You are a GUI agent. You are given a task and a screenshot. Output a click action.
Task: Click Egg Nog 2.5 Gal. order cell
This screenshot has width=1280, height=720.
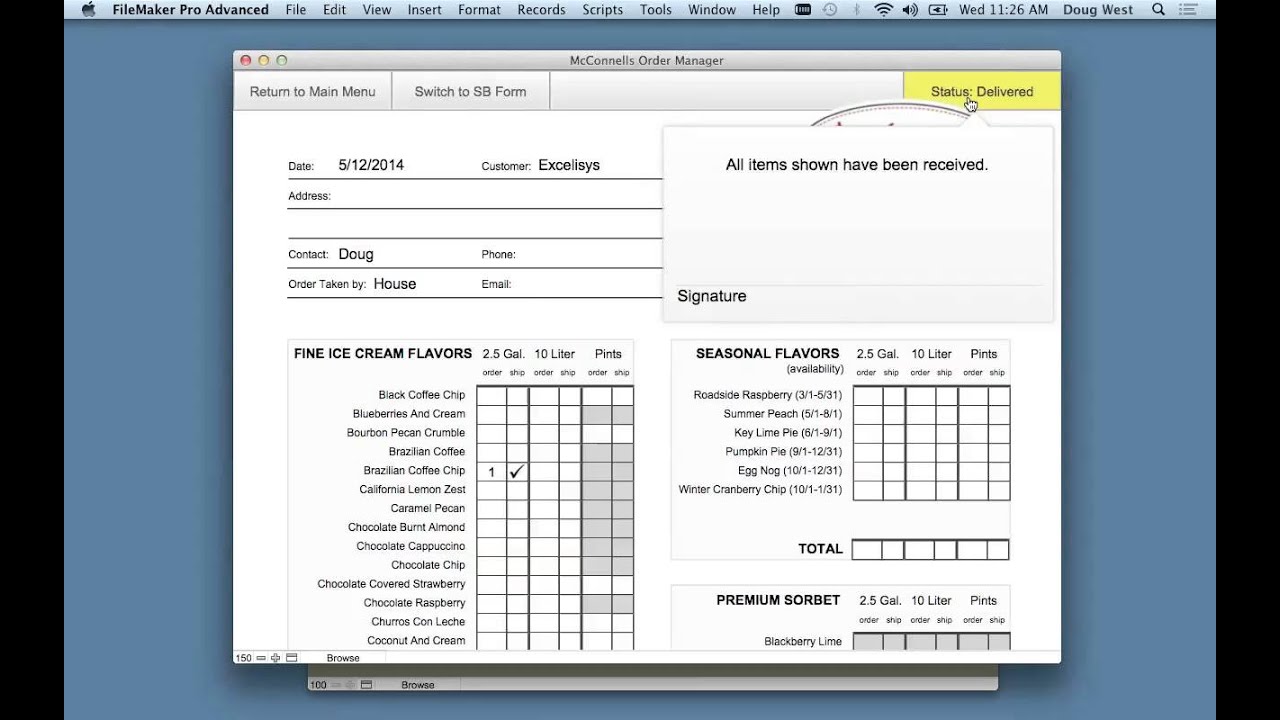click(x=868, y=471)
